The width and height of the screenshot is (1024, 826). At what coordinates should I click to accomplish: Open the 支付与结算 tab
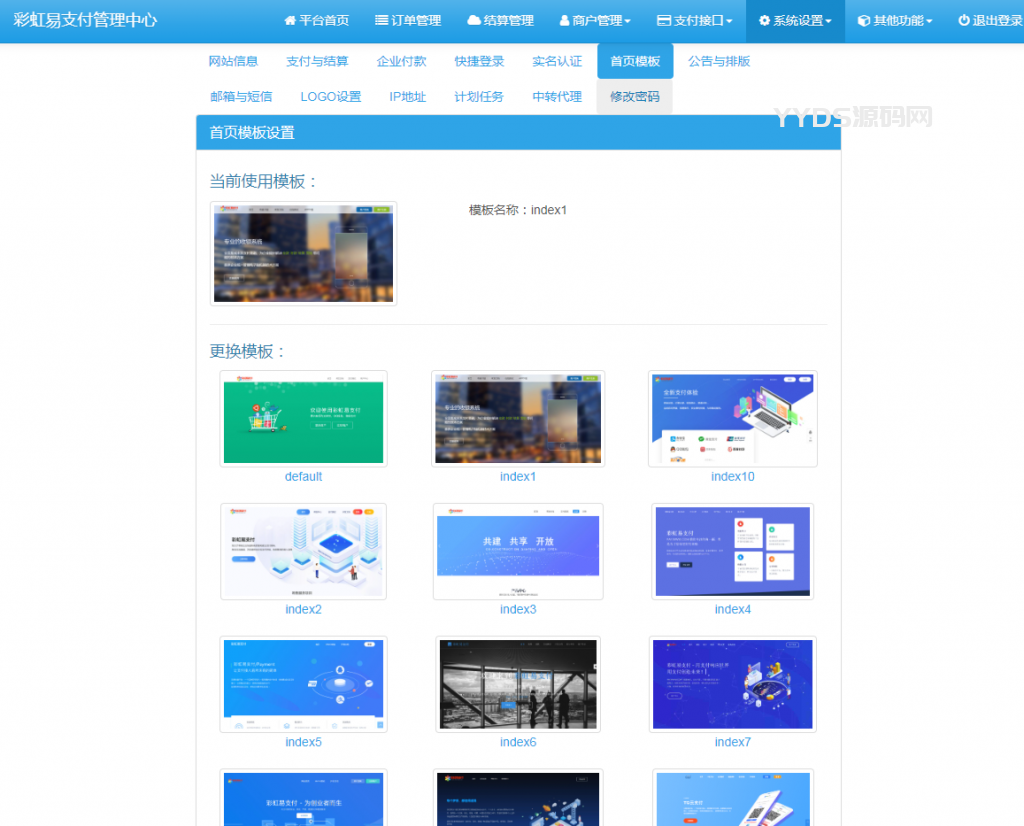317,61
